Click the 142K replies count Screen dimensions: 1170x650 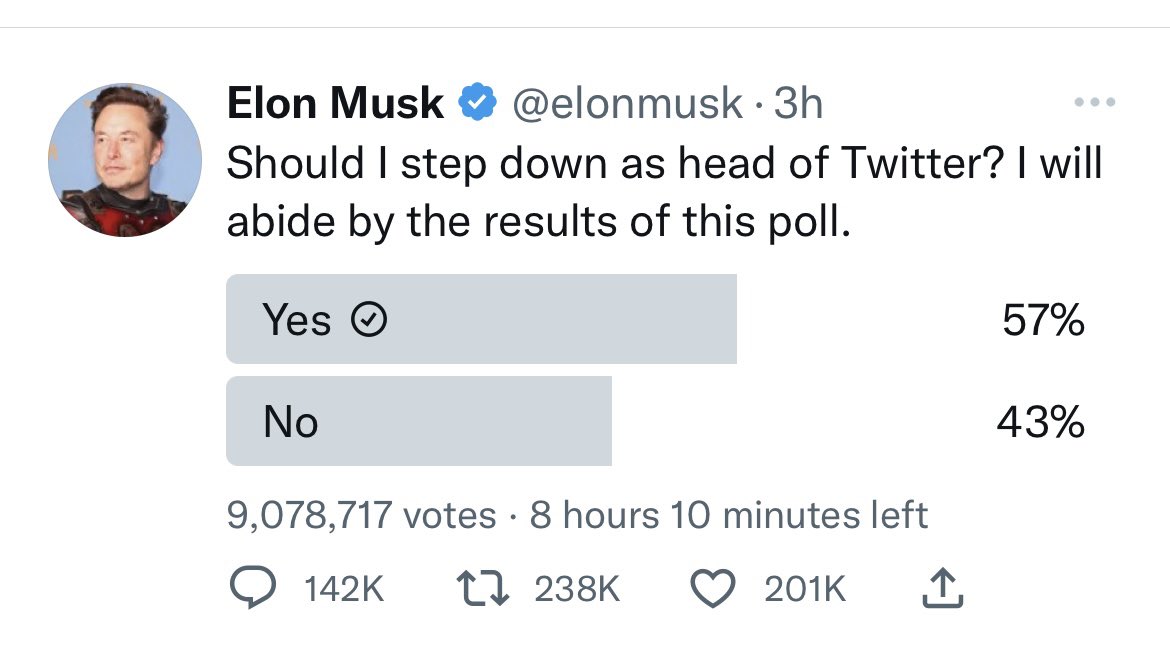tap(344, 589)
